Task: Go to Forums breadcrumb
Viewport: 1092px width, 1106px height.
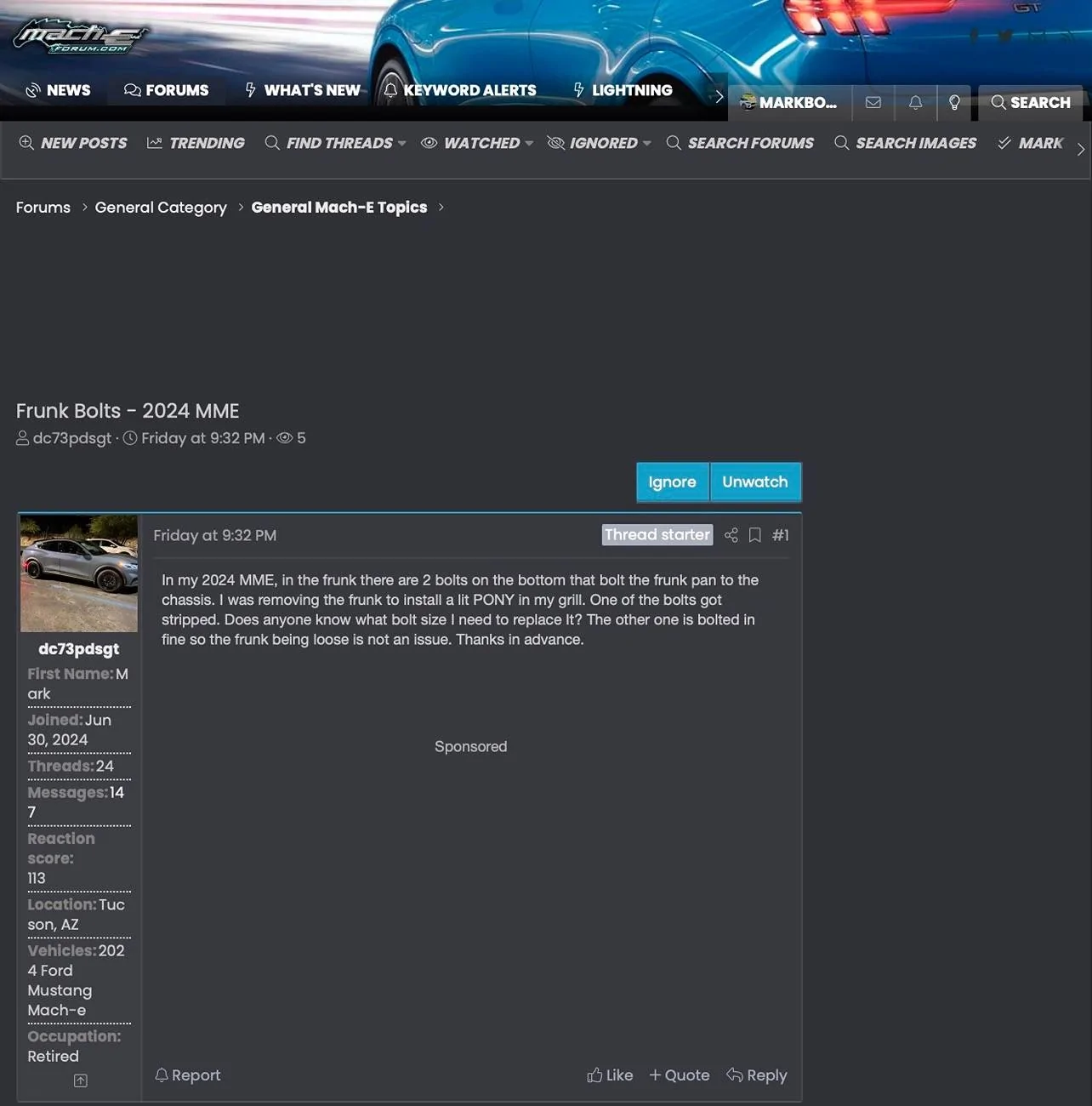Action: click(43, 208)
